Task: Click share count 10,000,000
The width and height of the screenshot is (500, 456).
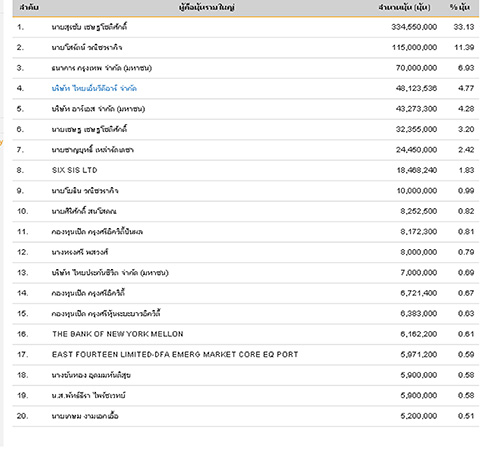Action: click(417, 191)
